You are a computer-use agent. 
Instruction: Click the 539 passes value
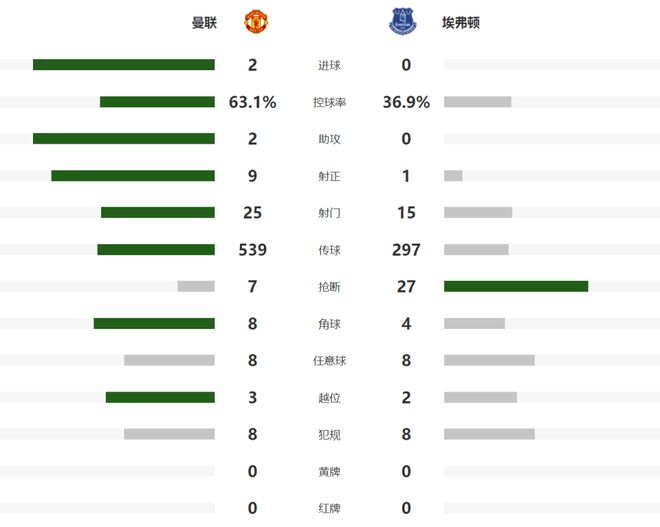pyautogui.click(x=252, y=250)
